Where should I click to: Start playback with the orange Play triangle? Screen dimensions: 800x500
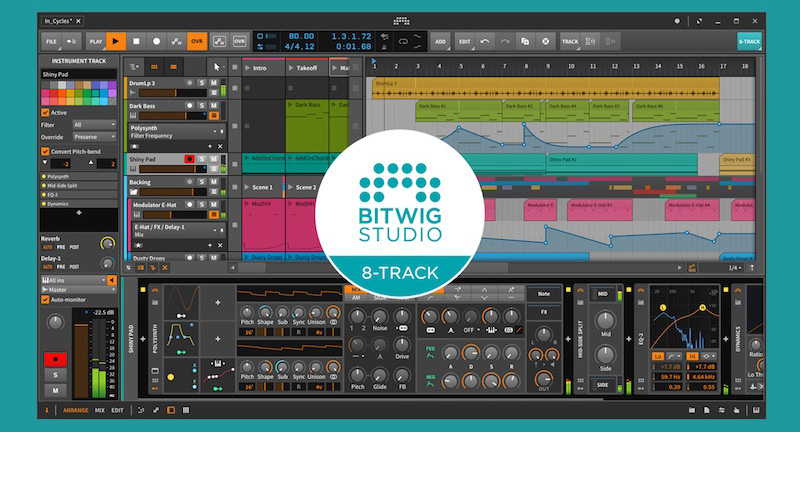(x=116, y=41)
